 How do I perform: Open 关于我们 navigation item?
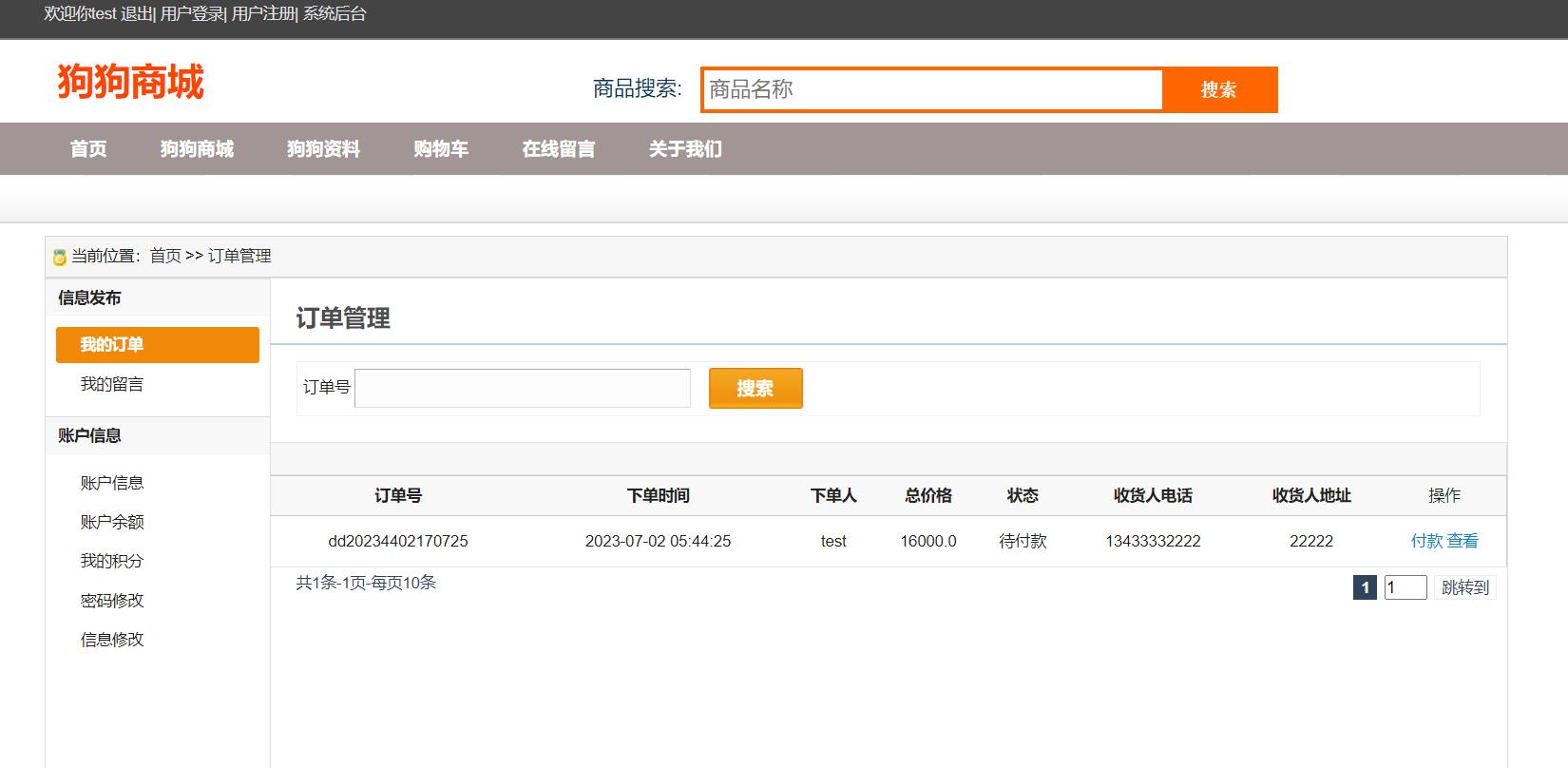pyautogui.click(x=685, y=149)
